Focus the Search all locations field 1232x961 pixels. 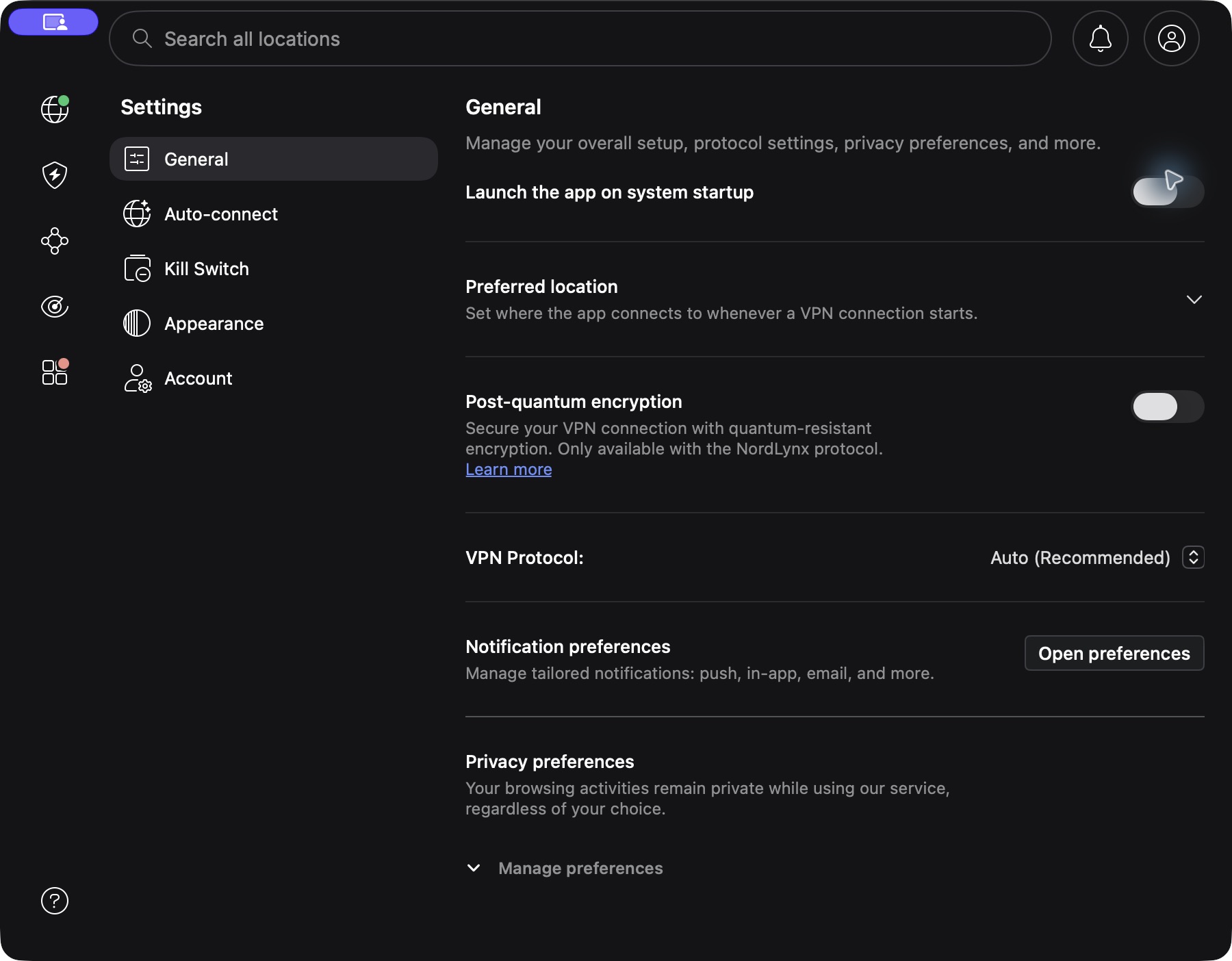[580, 38]
